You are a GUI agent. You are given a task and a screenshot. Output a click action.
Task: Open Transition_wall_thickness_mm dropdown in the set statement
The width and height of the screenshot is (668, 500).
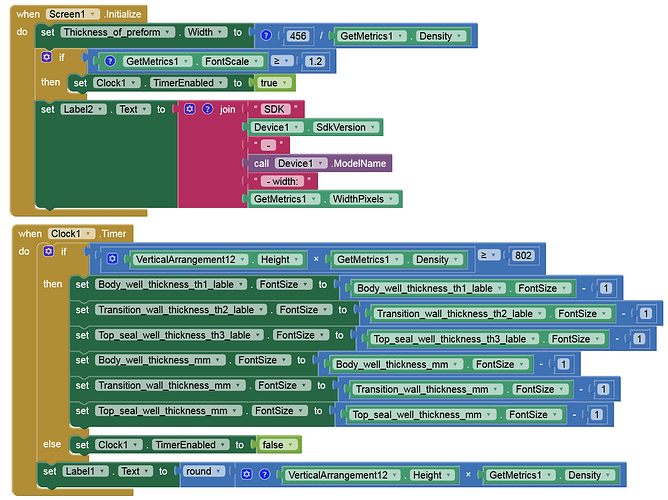click(170, 385)
